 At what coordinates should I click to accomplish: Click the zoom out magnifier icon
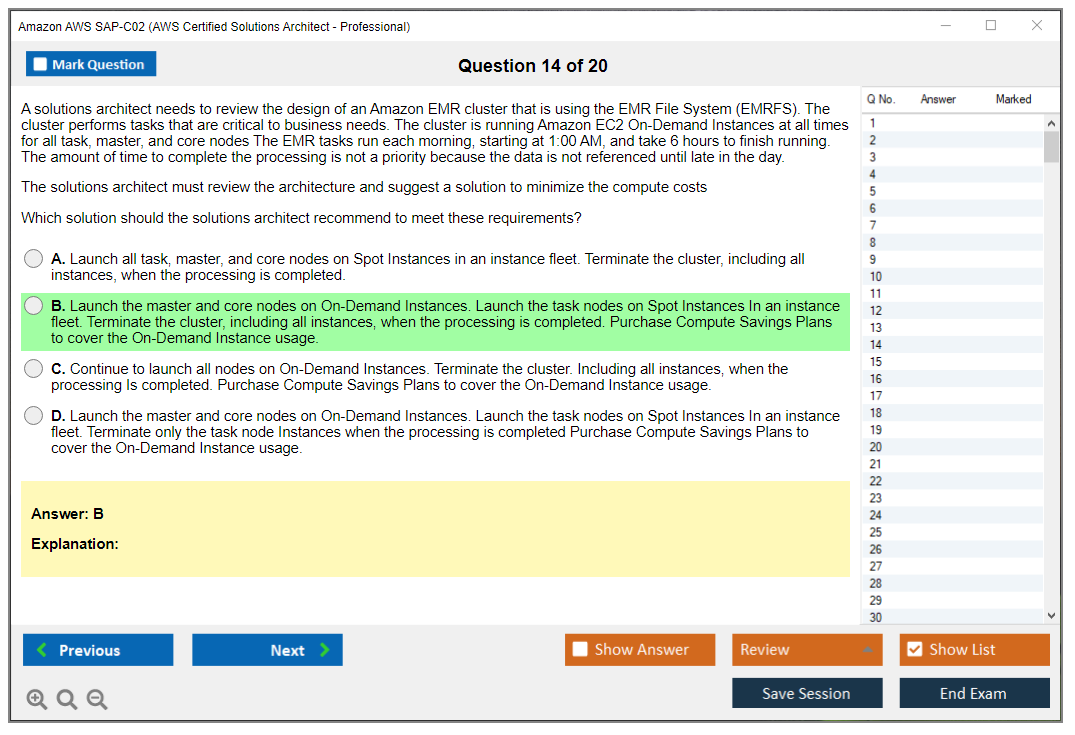[97, 700]
